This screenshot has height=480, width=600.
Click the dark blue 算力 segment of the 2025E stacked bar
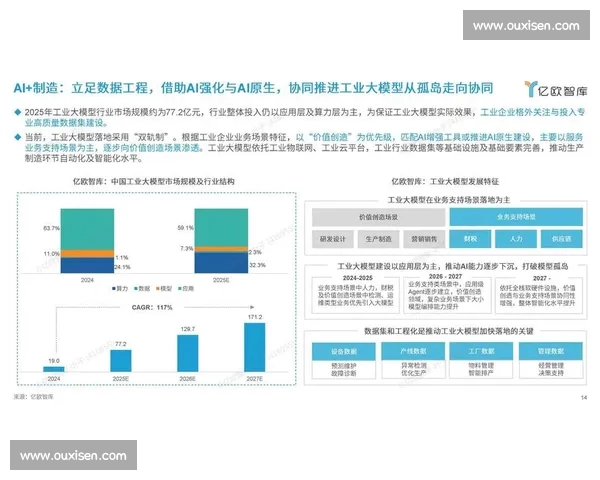pos(221,263)
